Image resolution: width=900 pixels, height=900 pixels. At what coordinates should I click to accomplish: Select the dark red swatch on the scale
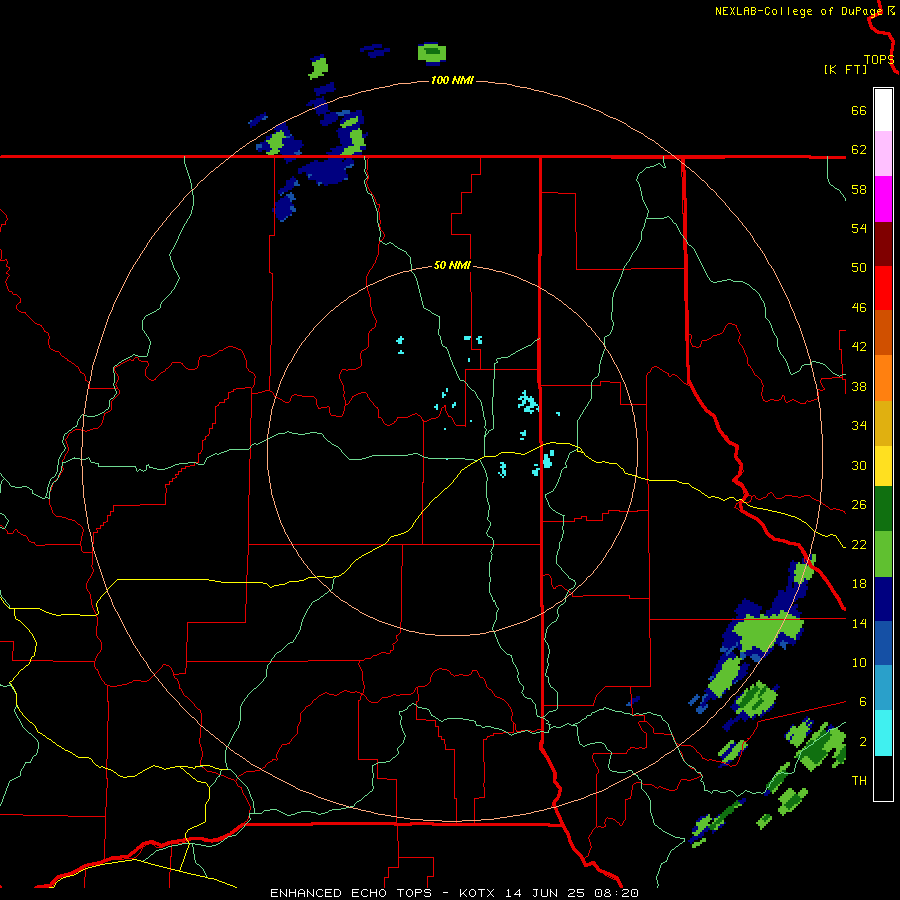(883, 244)
